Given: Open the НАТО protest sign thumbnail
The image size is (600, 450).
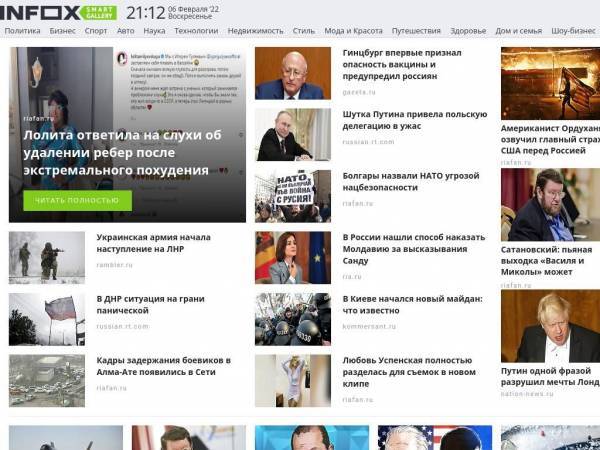Looking at the screenshot, I should [x=293, y=196].
